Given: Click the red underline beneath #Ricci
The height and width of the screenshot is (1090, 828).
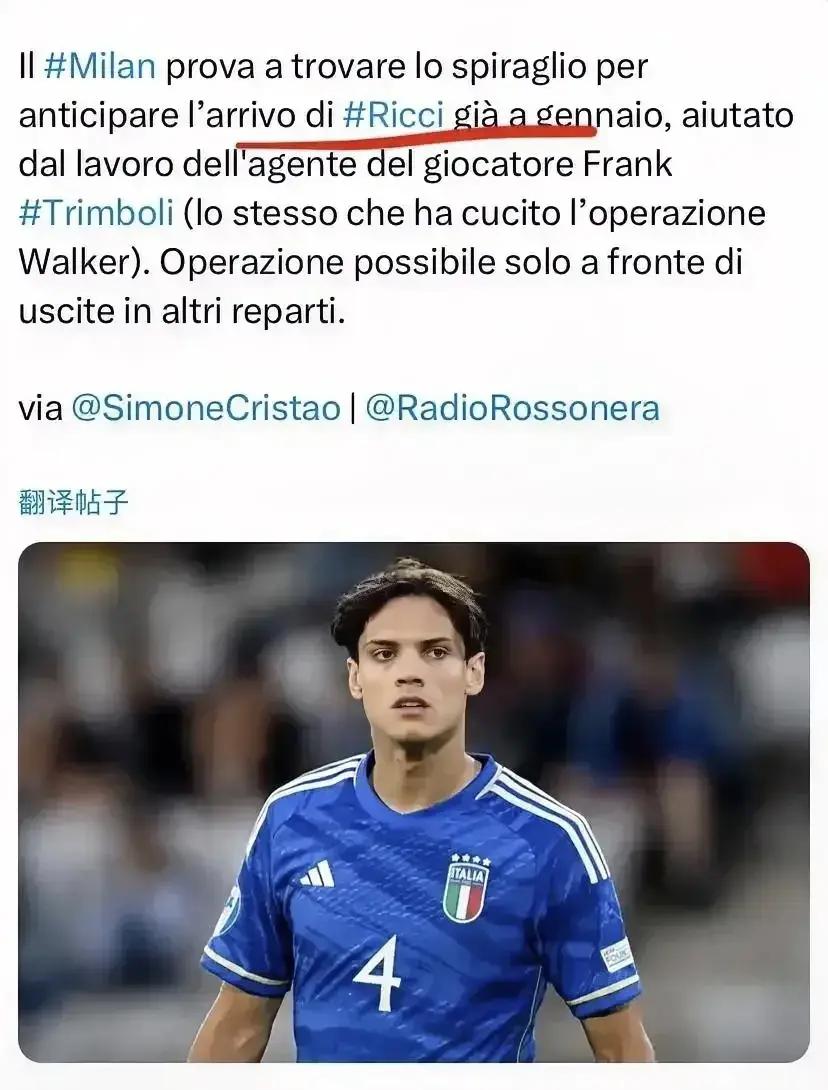Looking at the screenshot, I should click(x=416, y=135).
